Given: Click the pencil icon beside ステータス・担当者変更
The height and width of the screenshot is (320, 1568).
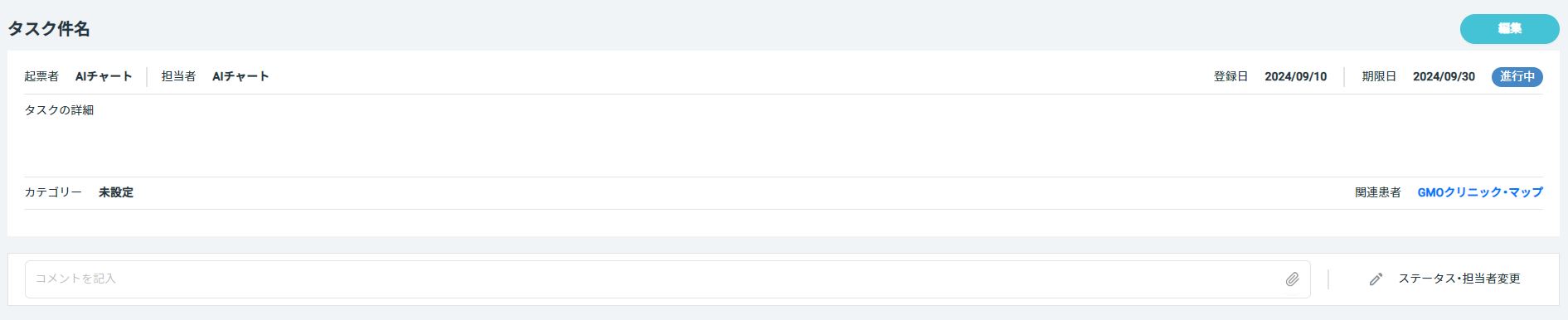Looking at the screenshot, I should 1376,279.
